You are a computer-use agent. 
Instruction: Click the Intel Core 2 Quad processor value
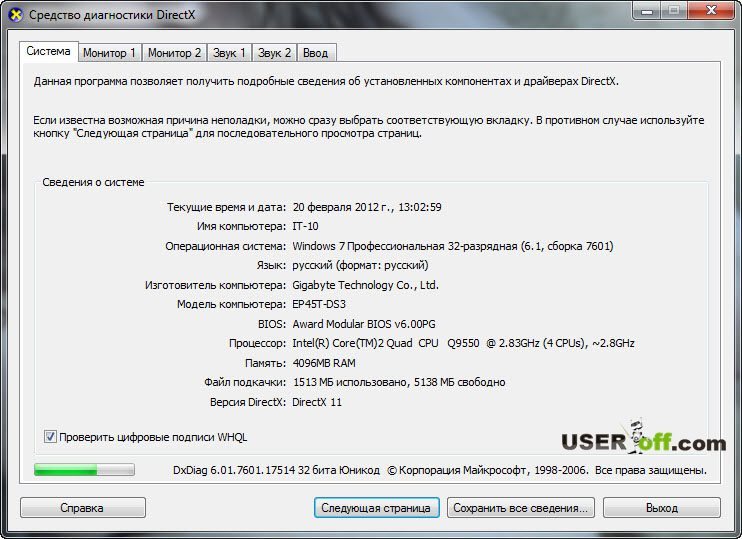[x=463, y=343]
